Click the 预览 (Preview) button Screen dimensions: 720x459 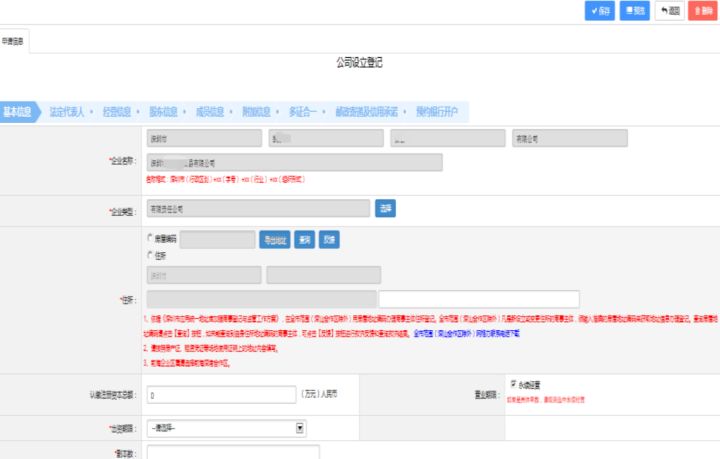click(x=634, y=11)
